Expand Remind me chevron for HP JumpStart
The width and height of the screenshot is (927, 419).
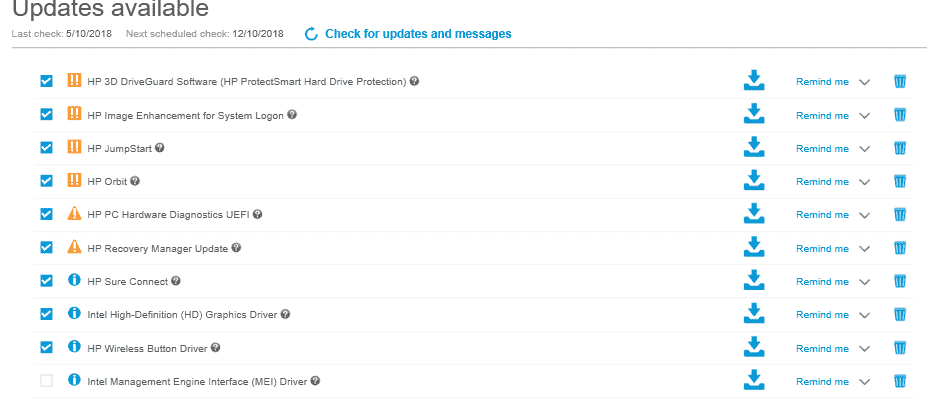point(864,149)
